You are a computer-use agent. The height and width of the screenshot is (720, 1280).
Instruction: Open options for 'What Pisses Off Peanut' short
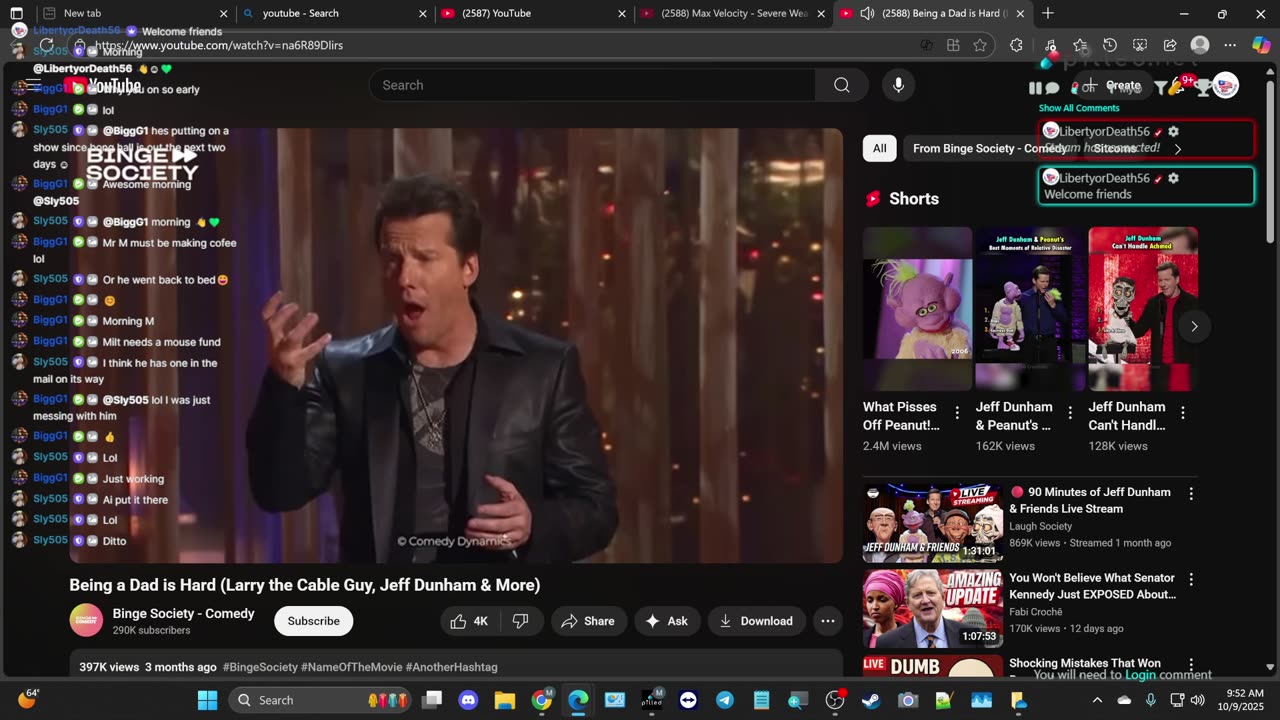pos(957,413)
